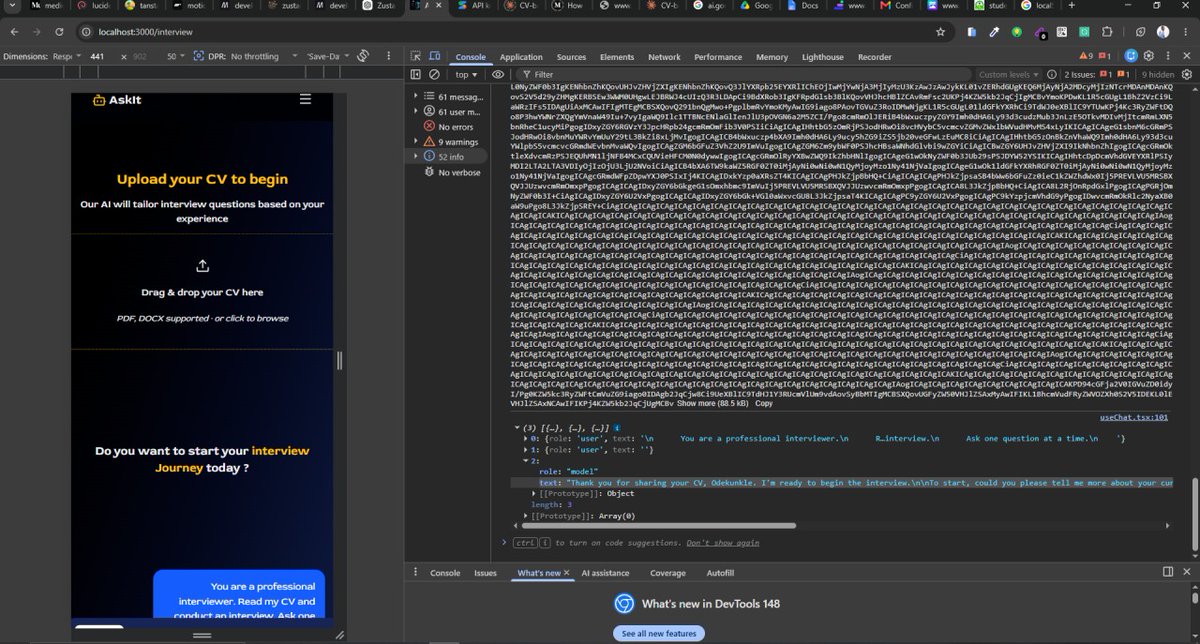Click the upload arrow icon in drop zone
This screenshot has height=644, width=1200.
pos(202,266)
